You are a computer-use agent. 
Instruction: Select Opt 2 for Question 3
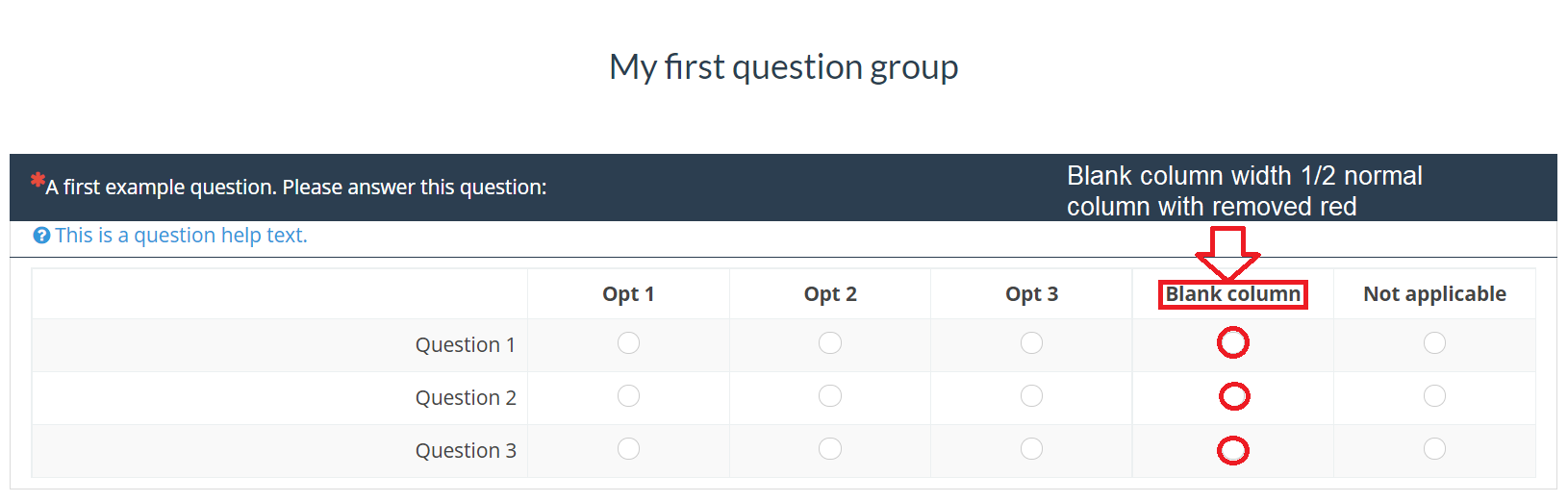tap(830, 449)
